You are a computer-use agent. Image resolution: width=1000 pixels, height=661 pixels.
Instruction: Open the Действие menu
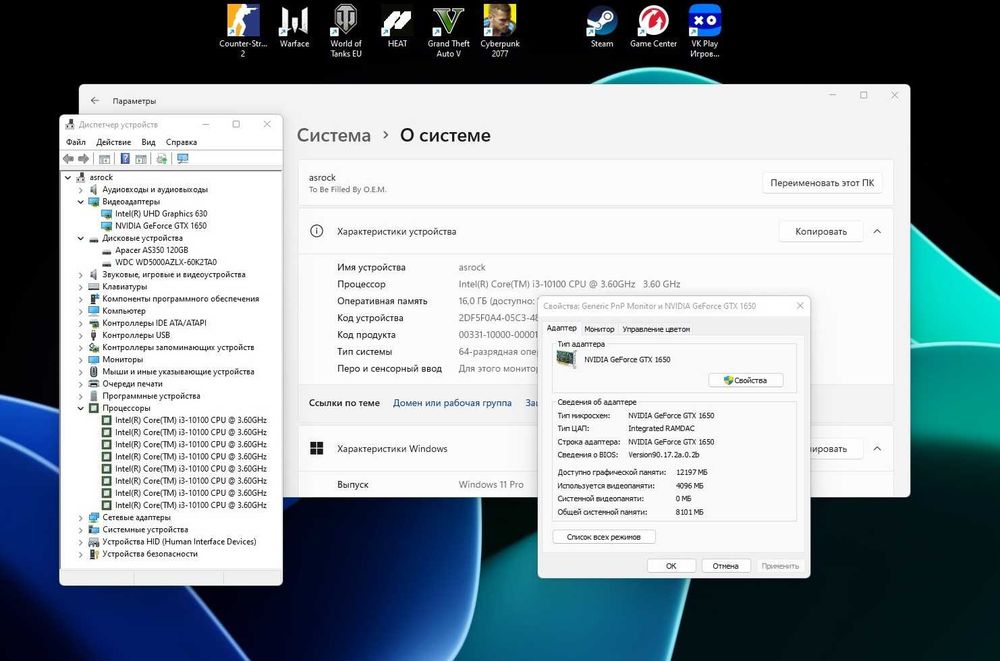pyautogui.click(x=114, y=142)
